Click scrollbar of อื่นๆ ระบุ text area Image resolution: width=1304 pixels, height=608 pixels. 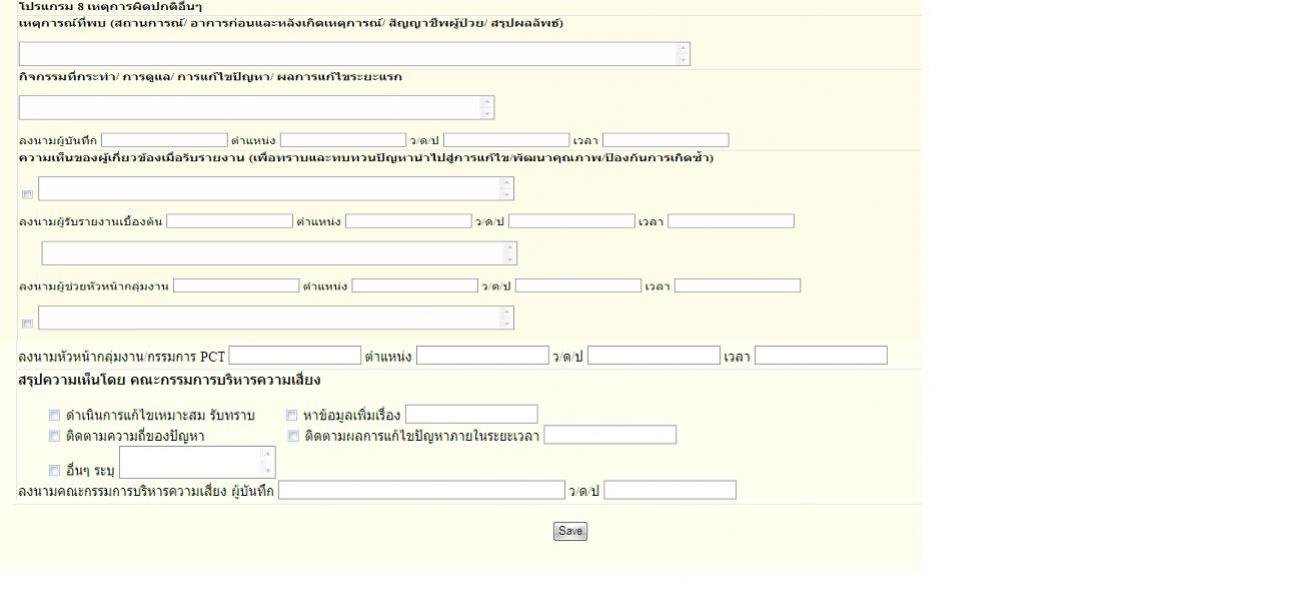267,462
